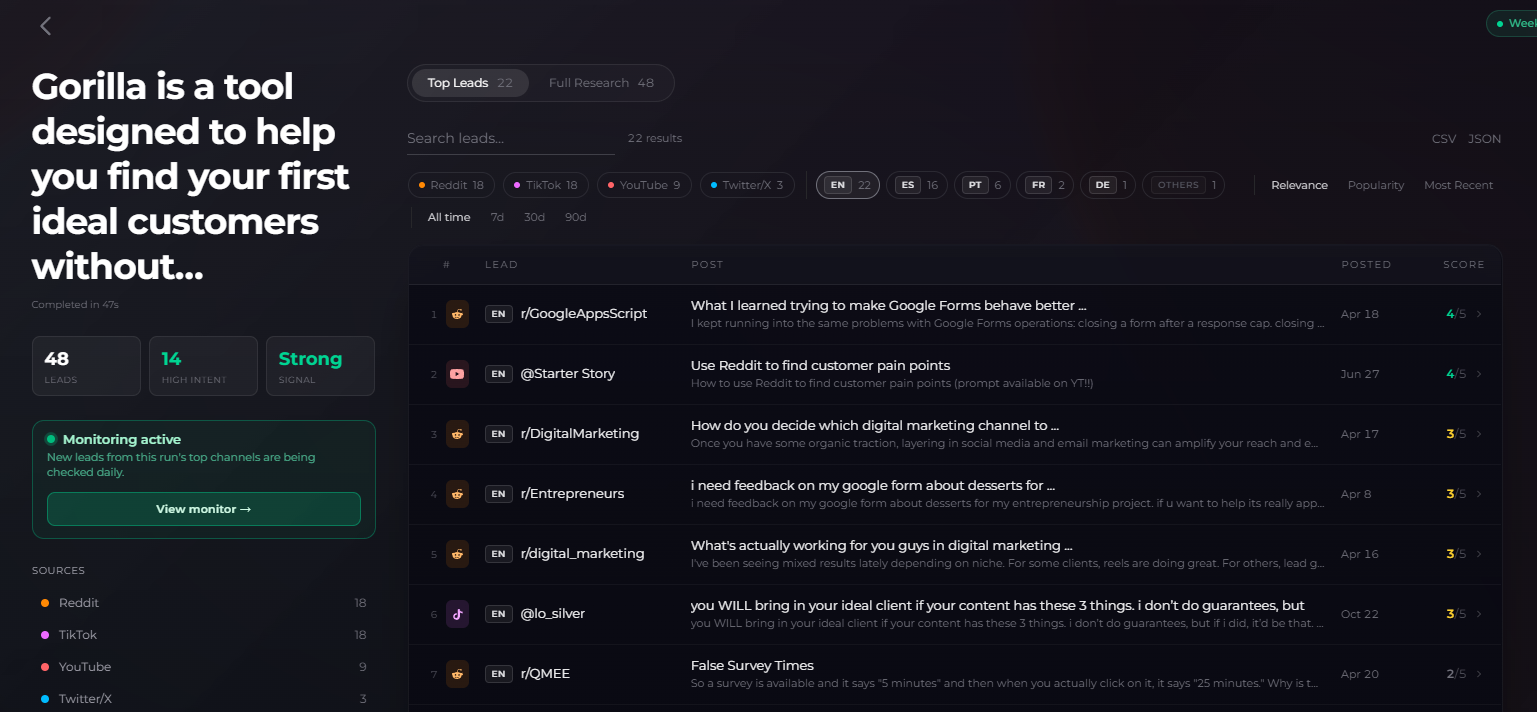The image size is (1537, 712).
Task: Toggle the TikTok 18 source filter chip
Action: tap(546, 185)
